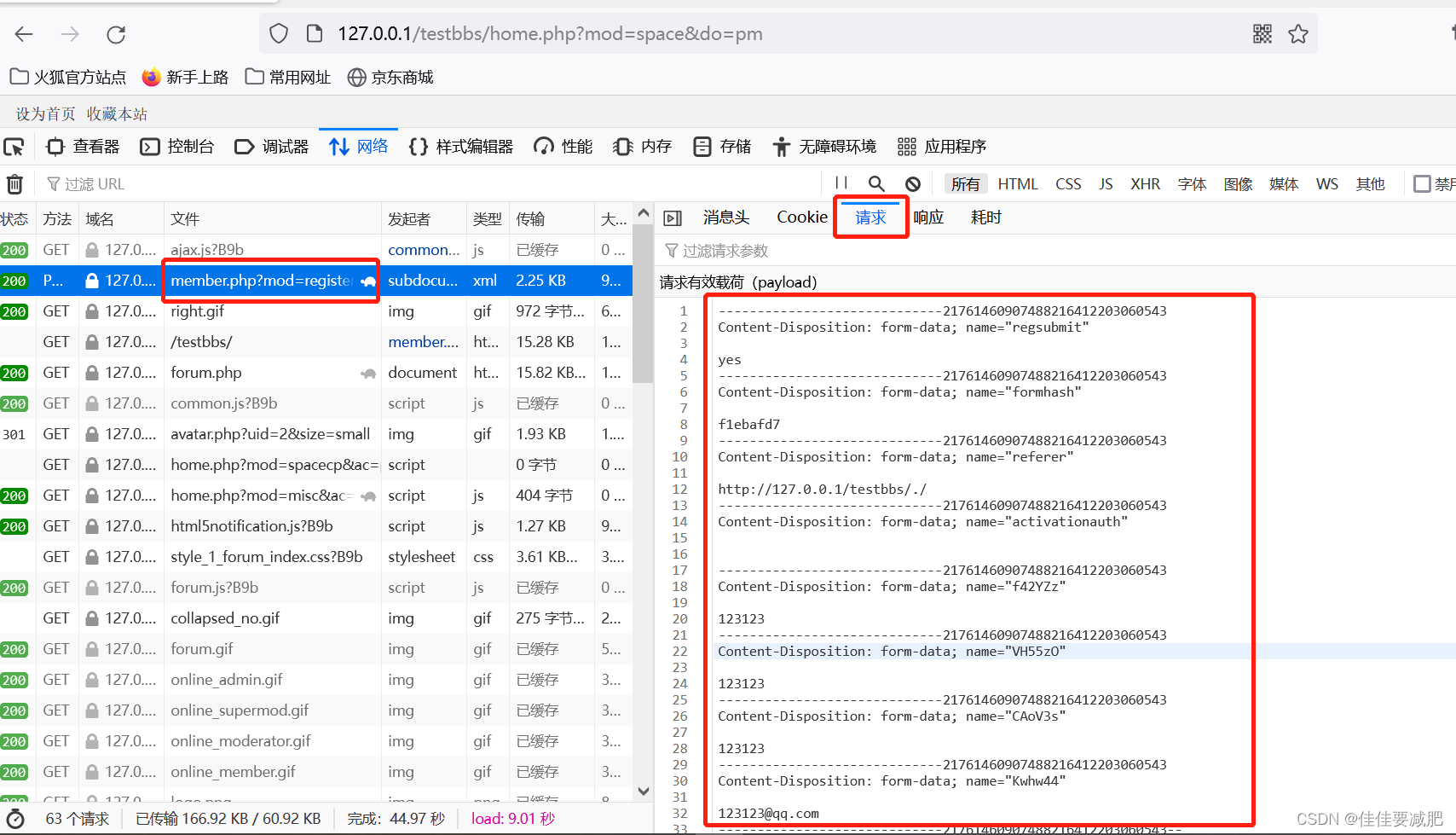Viewport: 1456px width, 835px height.
Task: Open the 常用网址 bookmark folder
Action: pyautogui.click(x=288, y=78)
